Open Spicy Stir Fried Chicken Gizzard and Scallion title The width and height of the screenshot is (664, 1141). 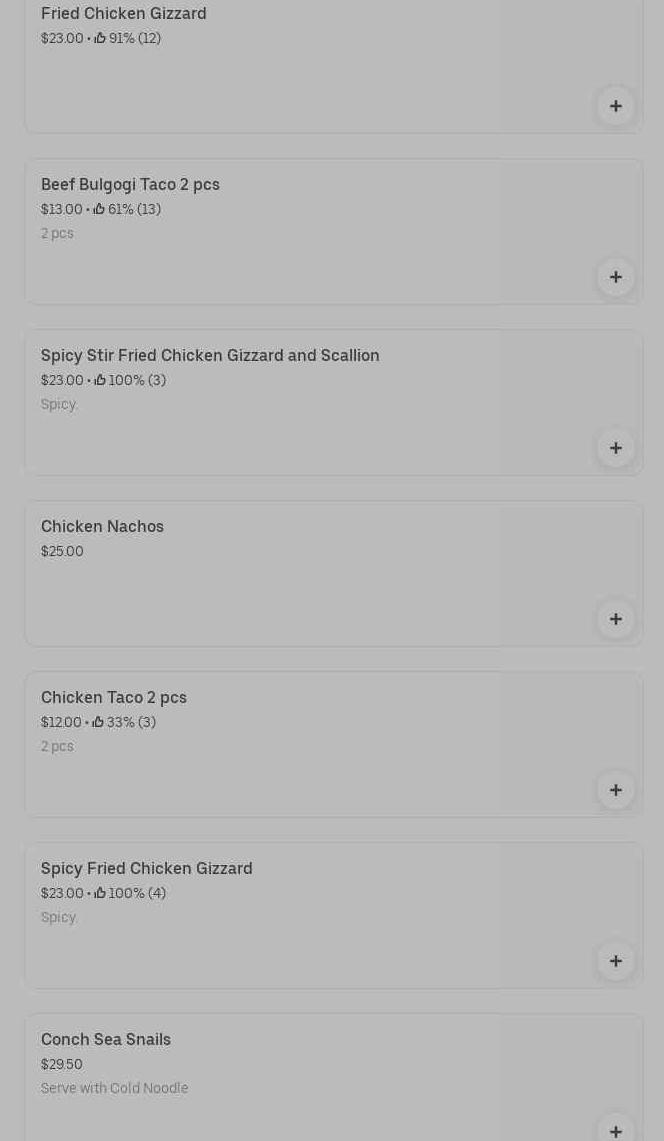(x=210, y=355)
